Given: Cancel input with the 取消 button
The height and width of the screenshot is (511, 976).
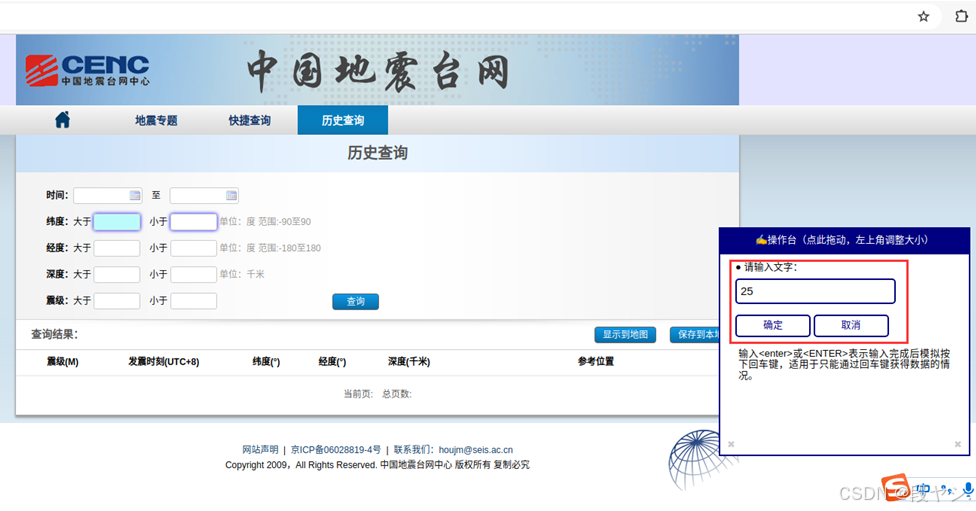Looking at the screenshot, I should (851, 325).
